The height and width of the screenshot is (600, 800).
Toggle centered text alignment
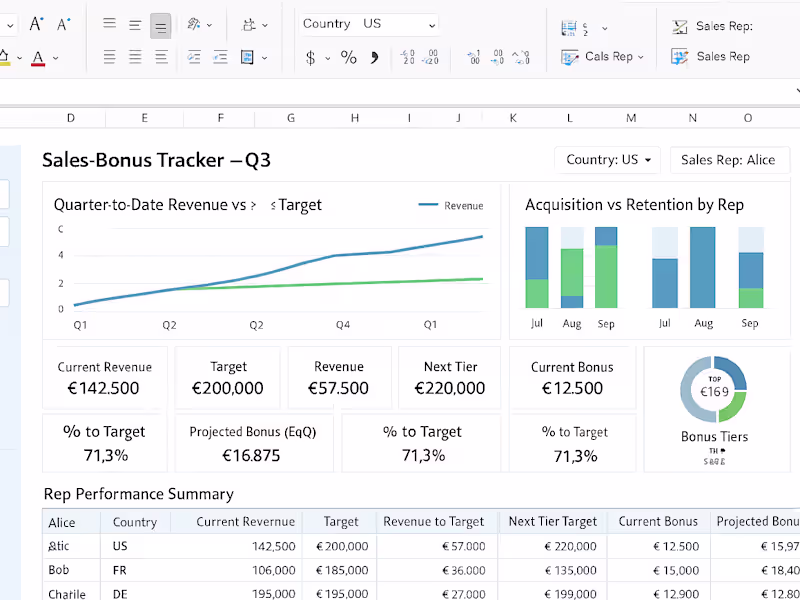135,57
